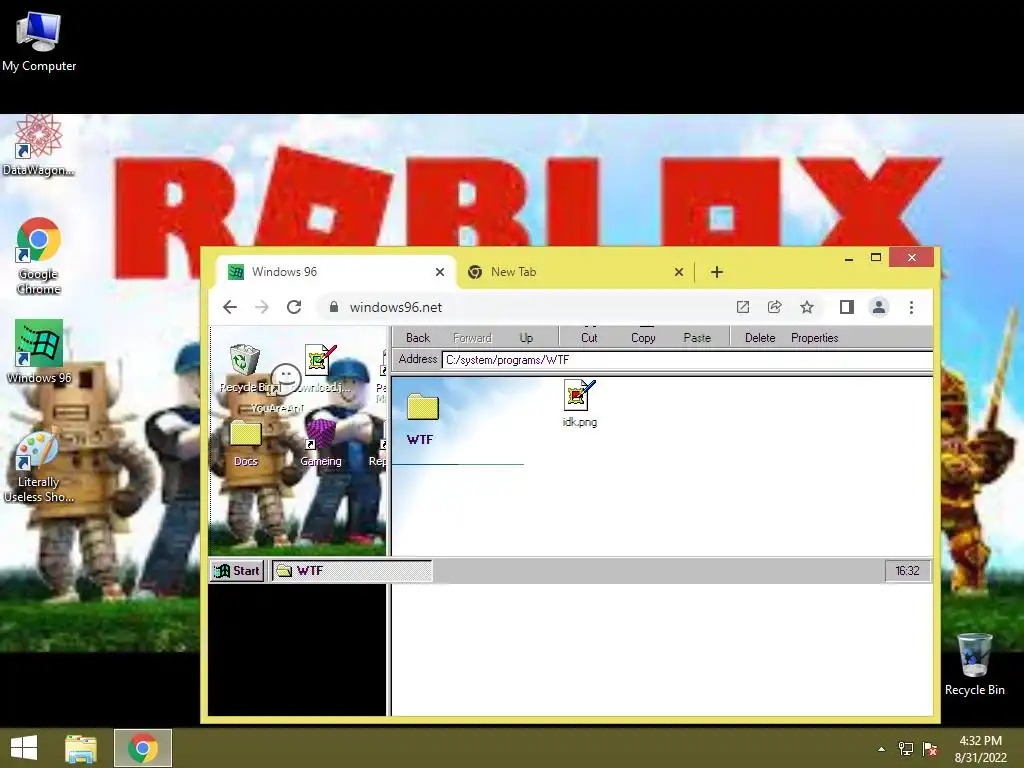Open a new Chrome tab

pyautogui.click(x=716, y=272)
